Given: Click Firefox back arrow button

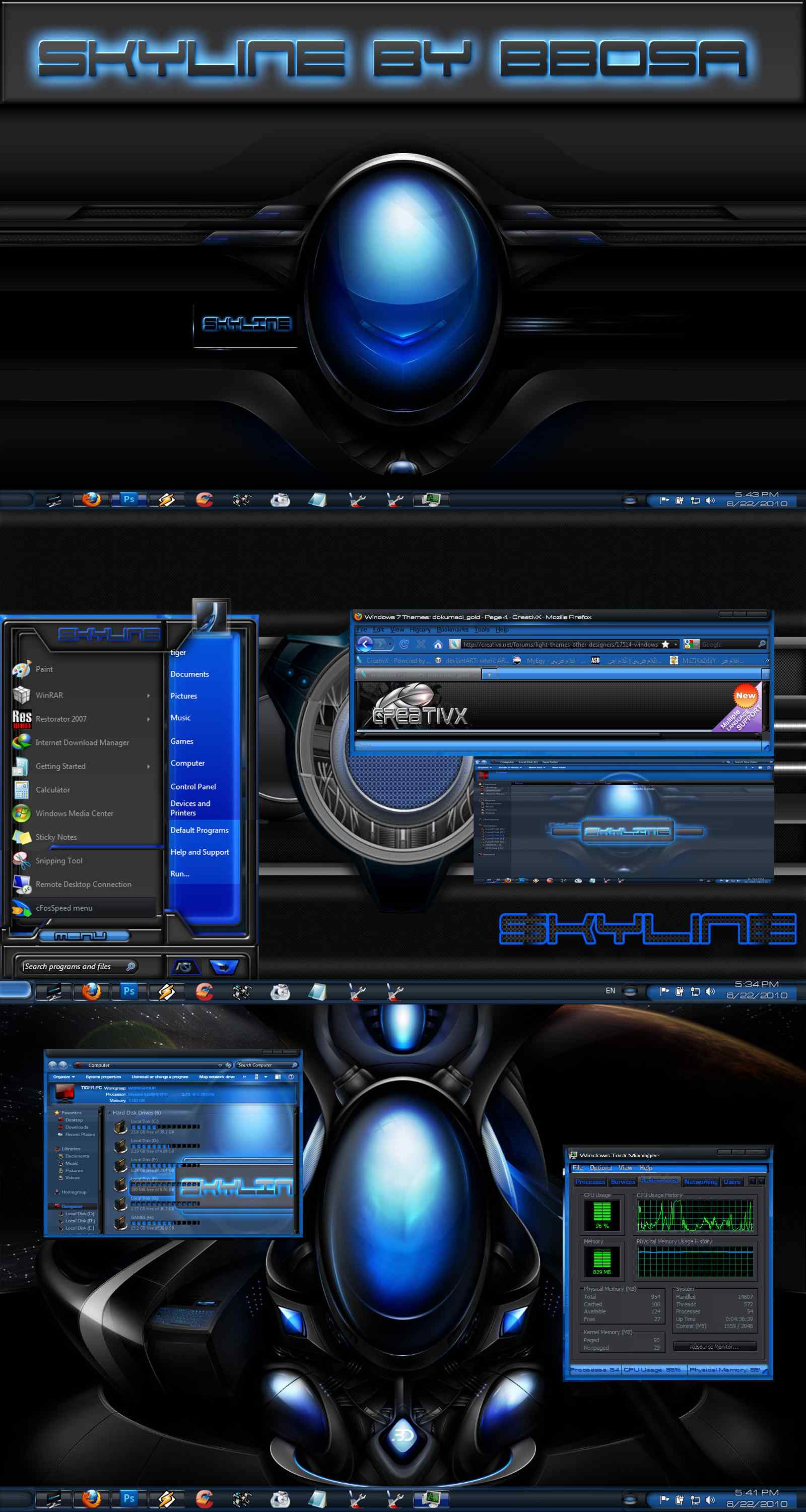Looking at the screenshot, I should pyautogui.click(x=365, y=644).
